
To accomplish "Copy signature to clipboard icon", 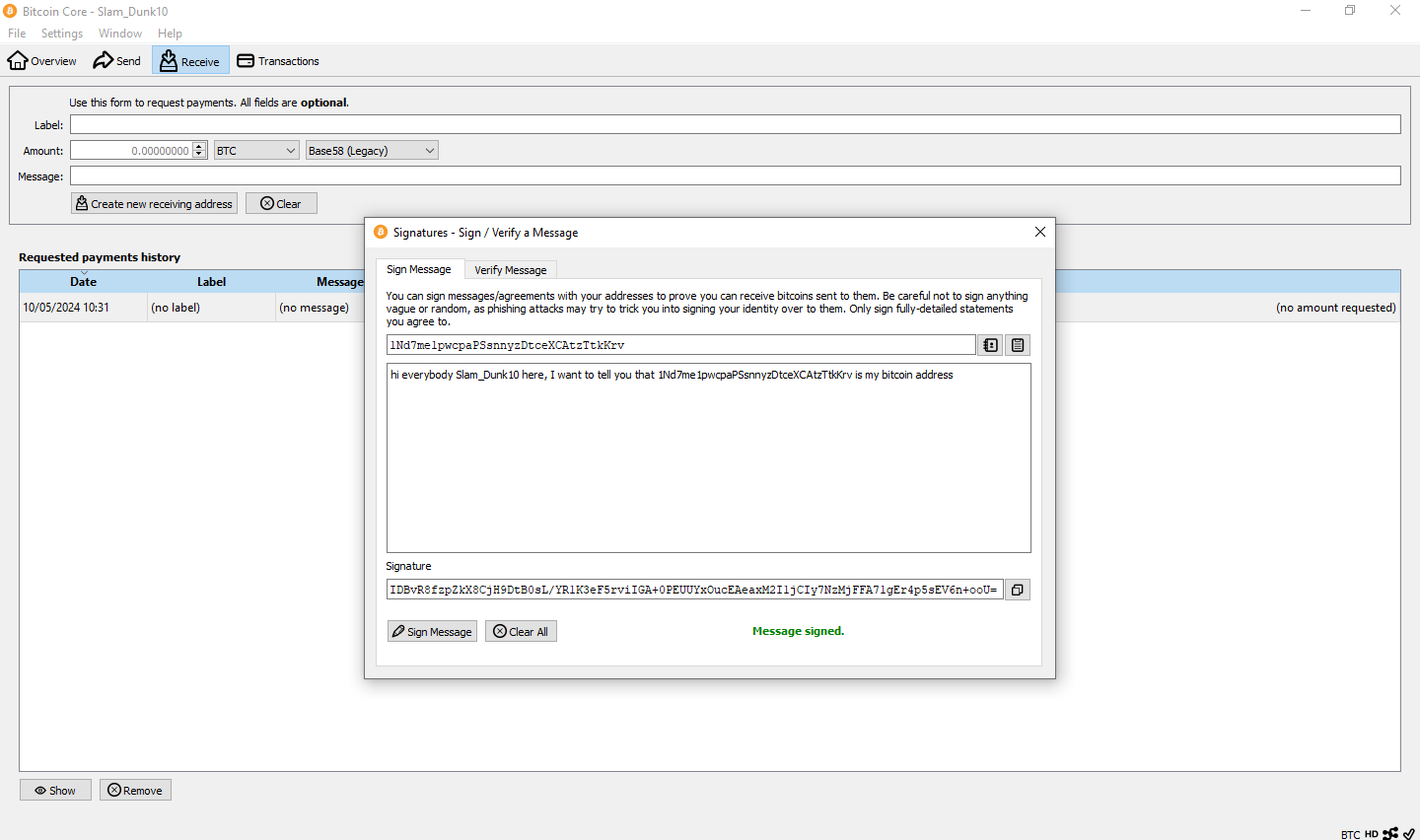I will coord(1018,590).
